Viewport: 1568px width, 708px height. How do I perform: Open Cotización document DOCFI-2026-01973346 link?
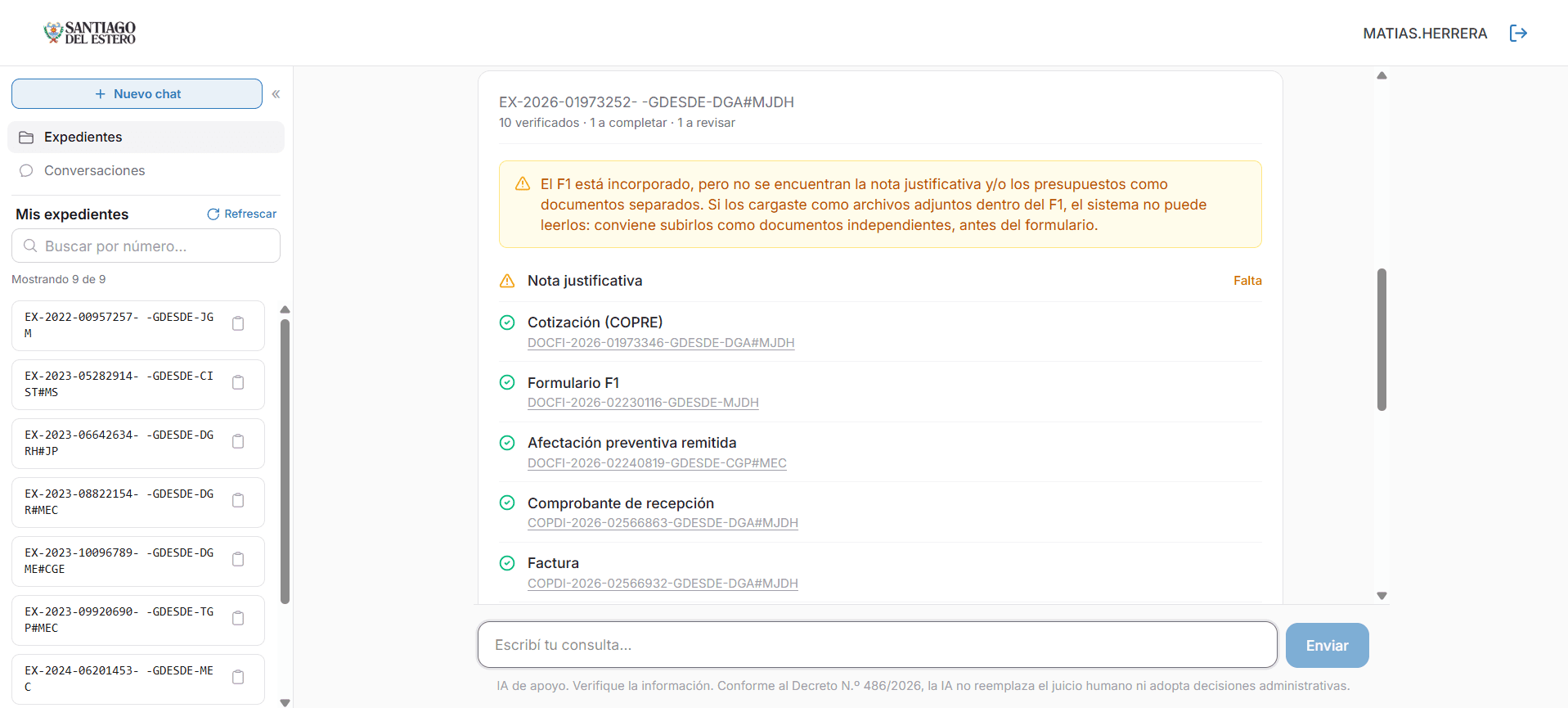pyautogui.click(x=661, y=343)
